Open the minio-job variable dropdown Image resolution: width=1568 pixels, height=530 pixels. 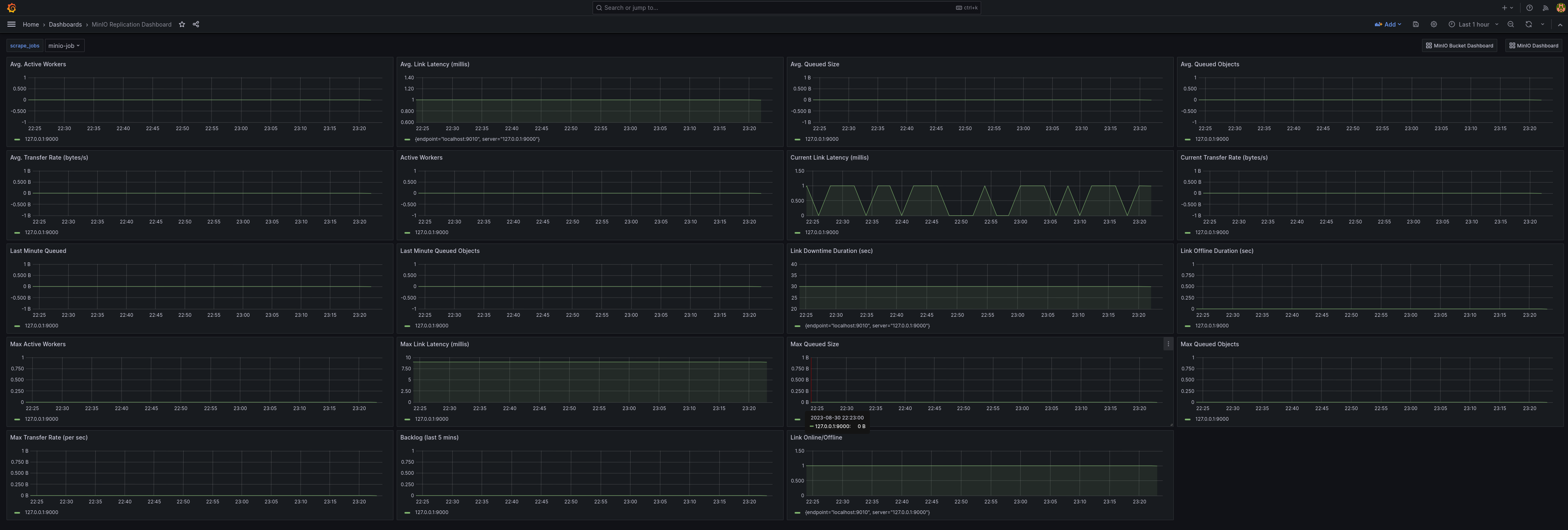pos(64,45)
